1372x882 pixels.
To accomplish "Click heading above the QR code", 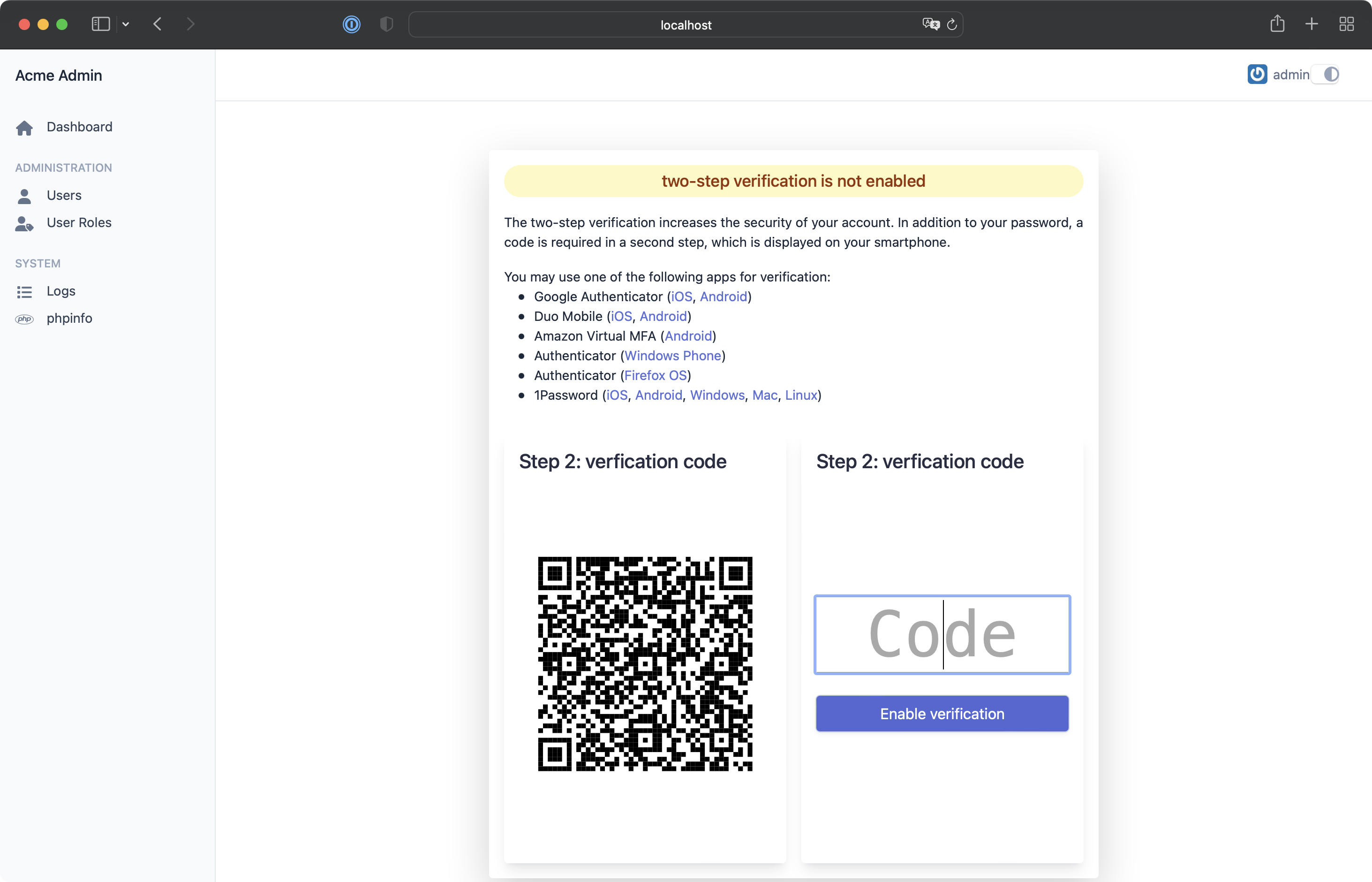I will click(623, 461).
